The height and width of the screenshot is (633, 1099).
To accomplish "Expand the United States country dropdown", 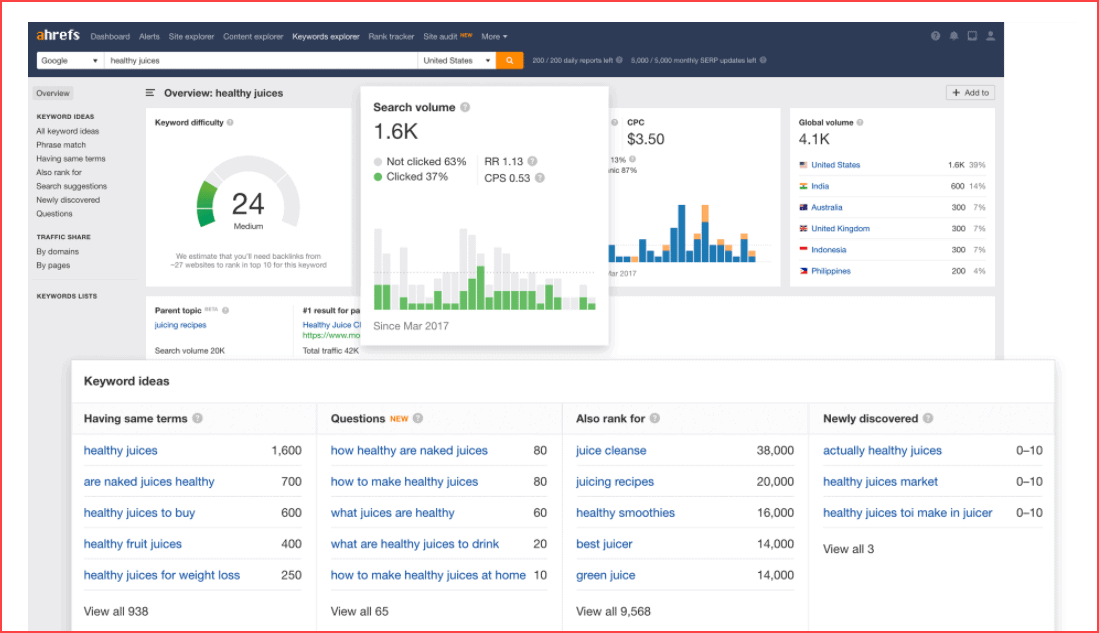I will (x=457, y=61).
